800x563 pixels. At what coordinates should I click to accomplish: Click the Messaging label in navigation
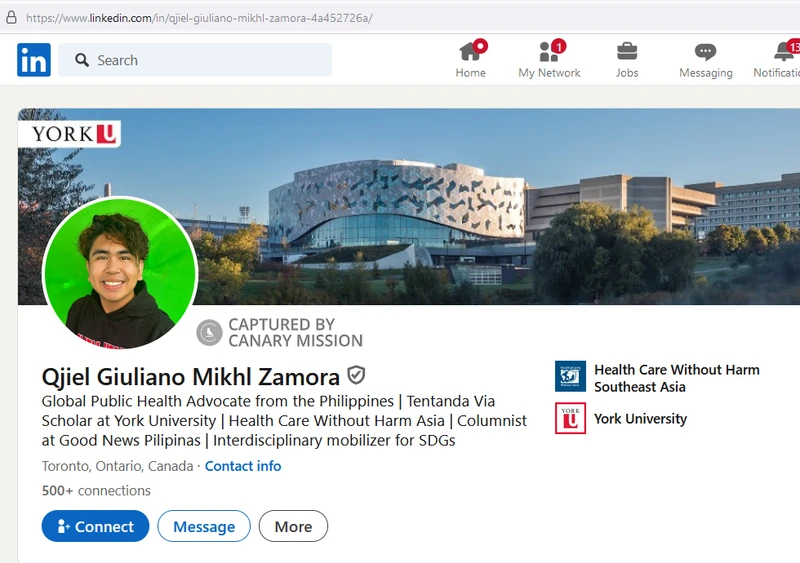pyautogui.click(x=706, y=73)
